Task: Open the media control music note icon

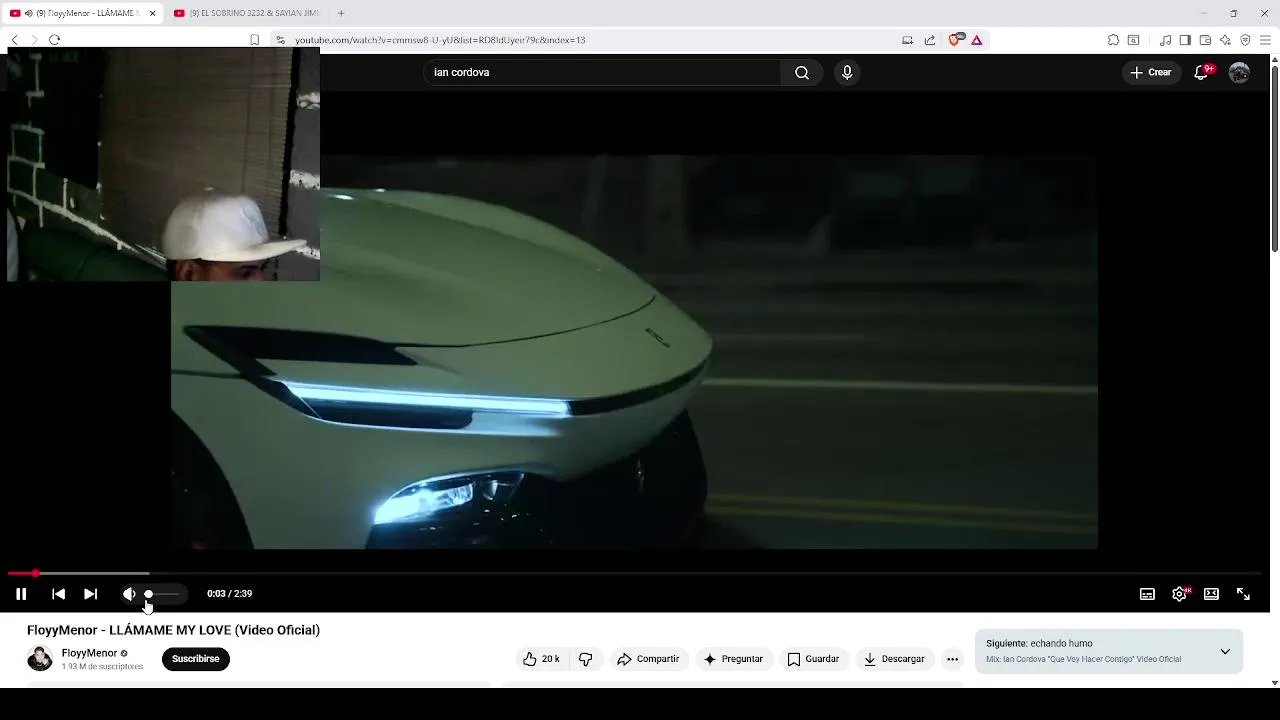Action: pos(1165,40)
